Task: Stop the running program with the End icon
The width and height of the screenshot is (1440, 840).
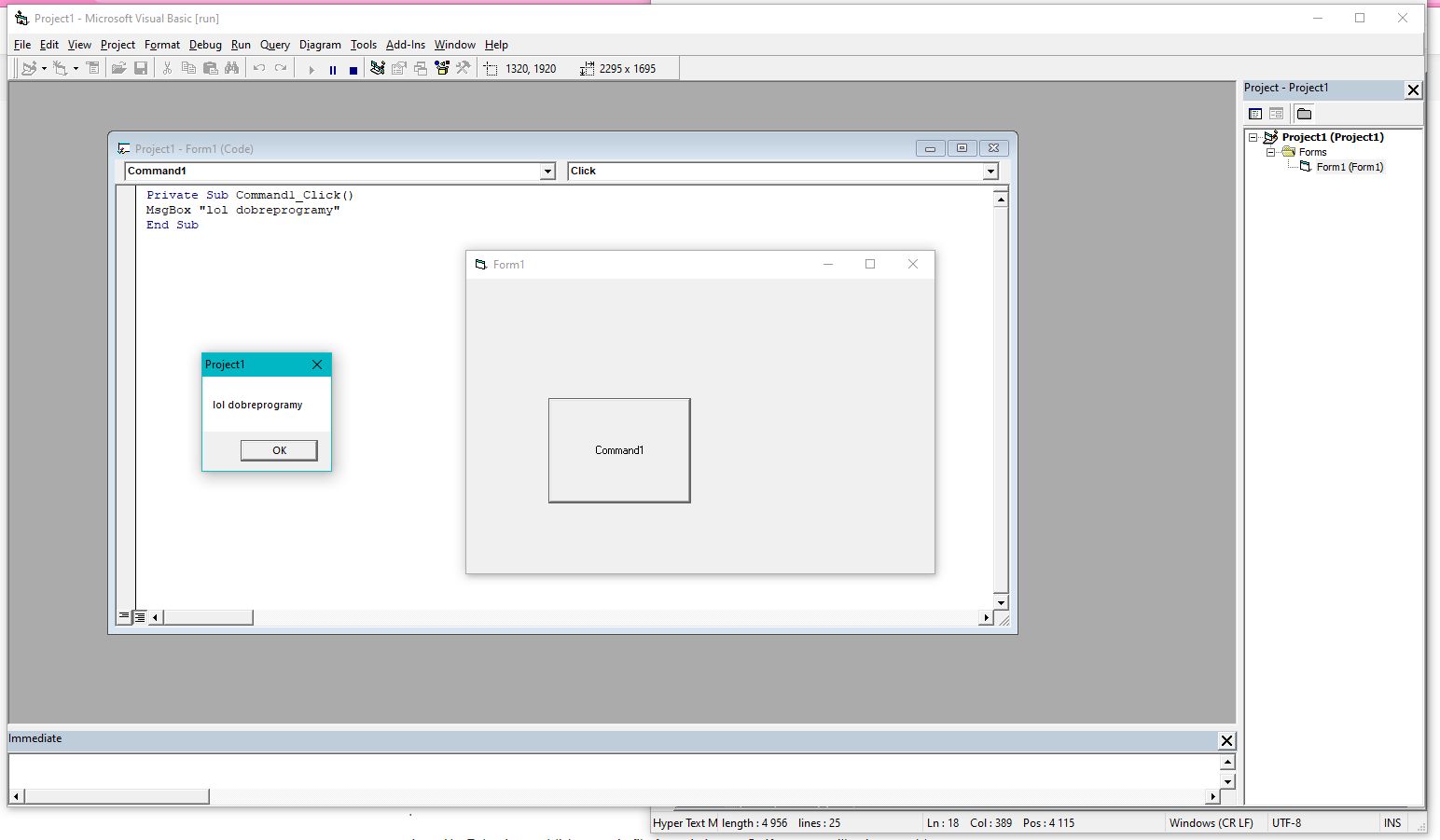Action: [353, 67]
